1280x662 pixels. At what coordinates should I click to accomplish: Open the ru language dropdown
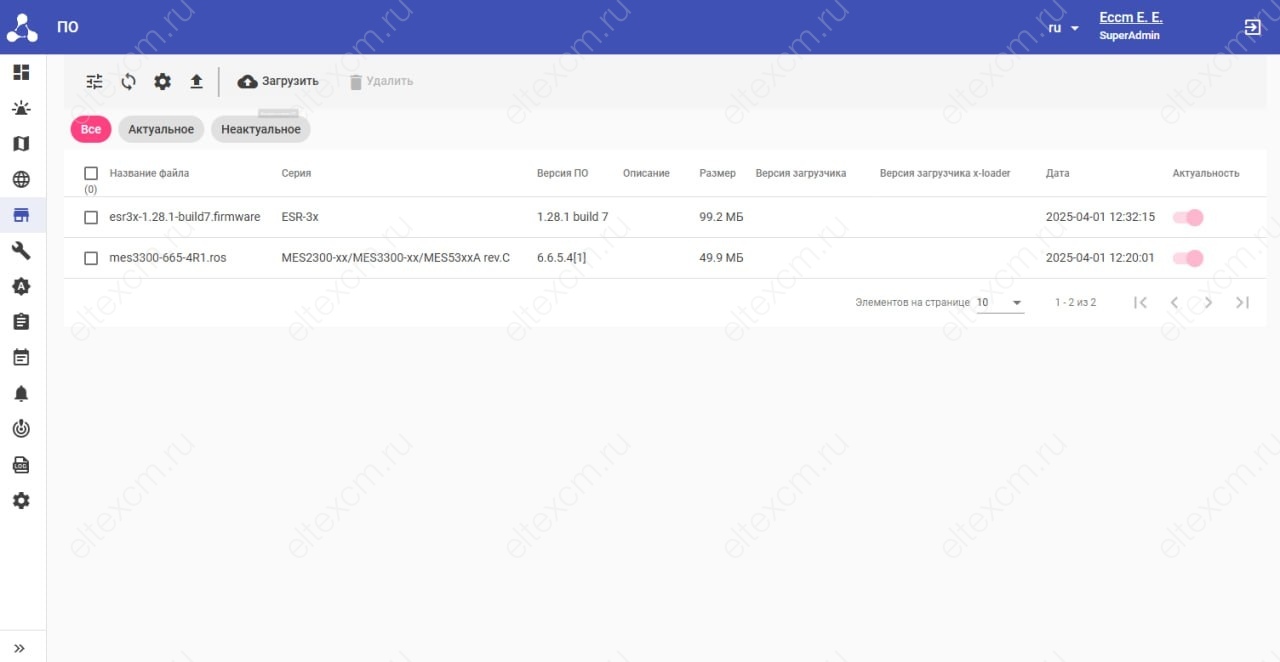coord(1064,28)
